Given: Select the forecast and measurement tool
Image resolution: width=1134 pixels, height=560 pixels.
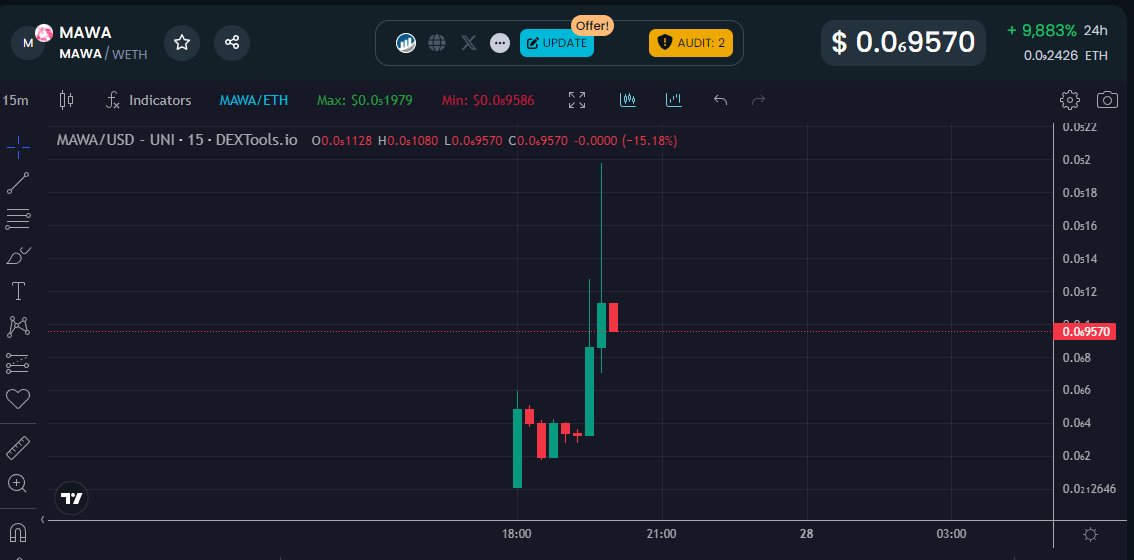Looking at the screenshot, I should tap(18, 363).
